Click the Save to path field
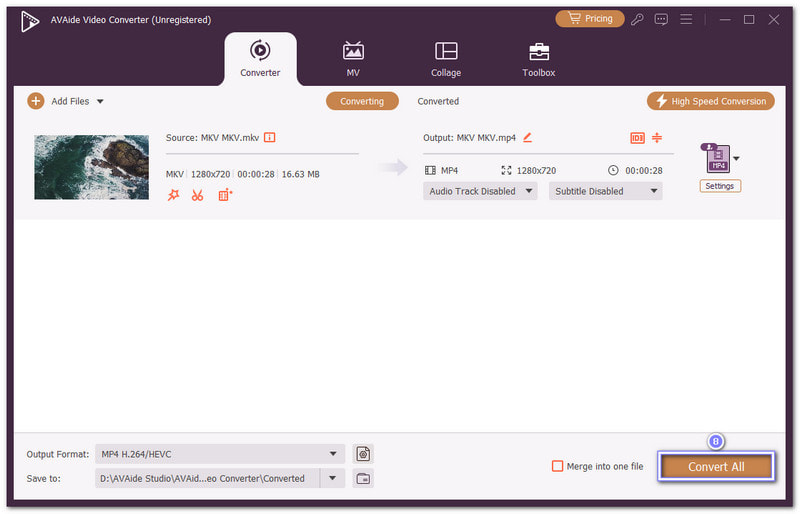 pos(207,478)
